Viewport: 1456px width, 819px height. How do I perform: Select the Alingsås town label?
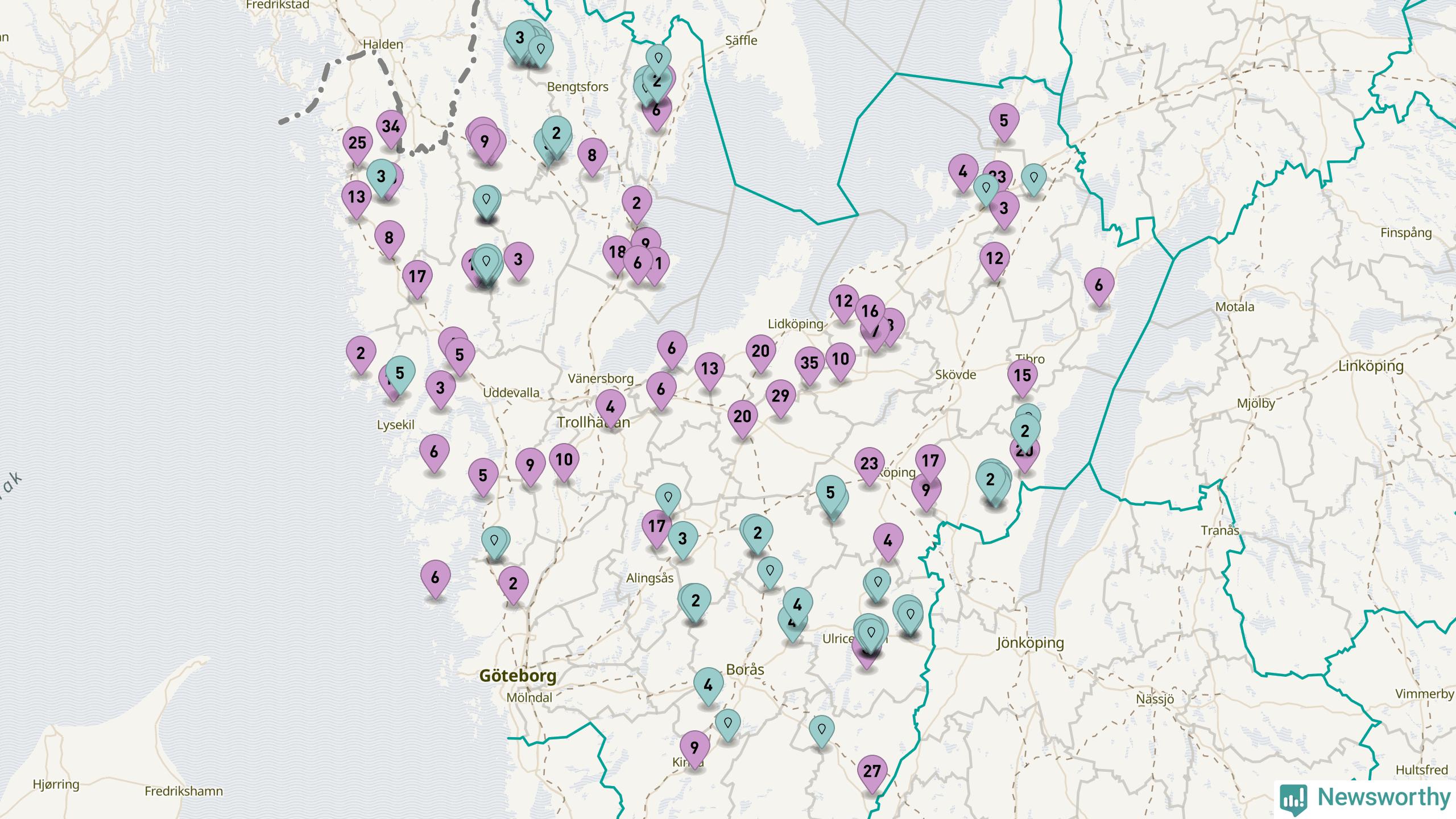click(650, 578)
